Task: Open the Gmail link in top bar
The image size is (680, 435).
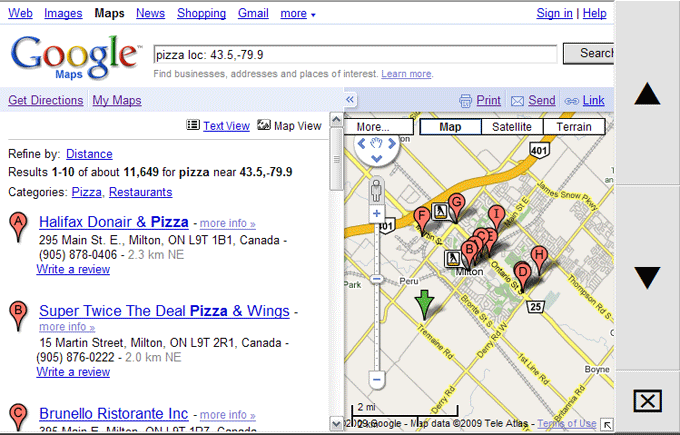Action: click(253, 13)
